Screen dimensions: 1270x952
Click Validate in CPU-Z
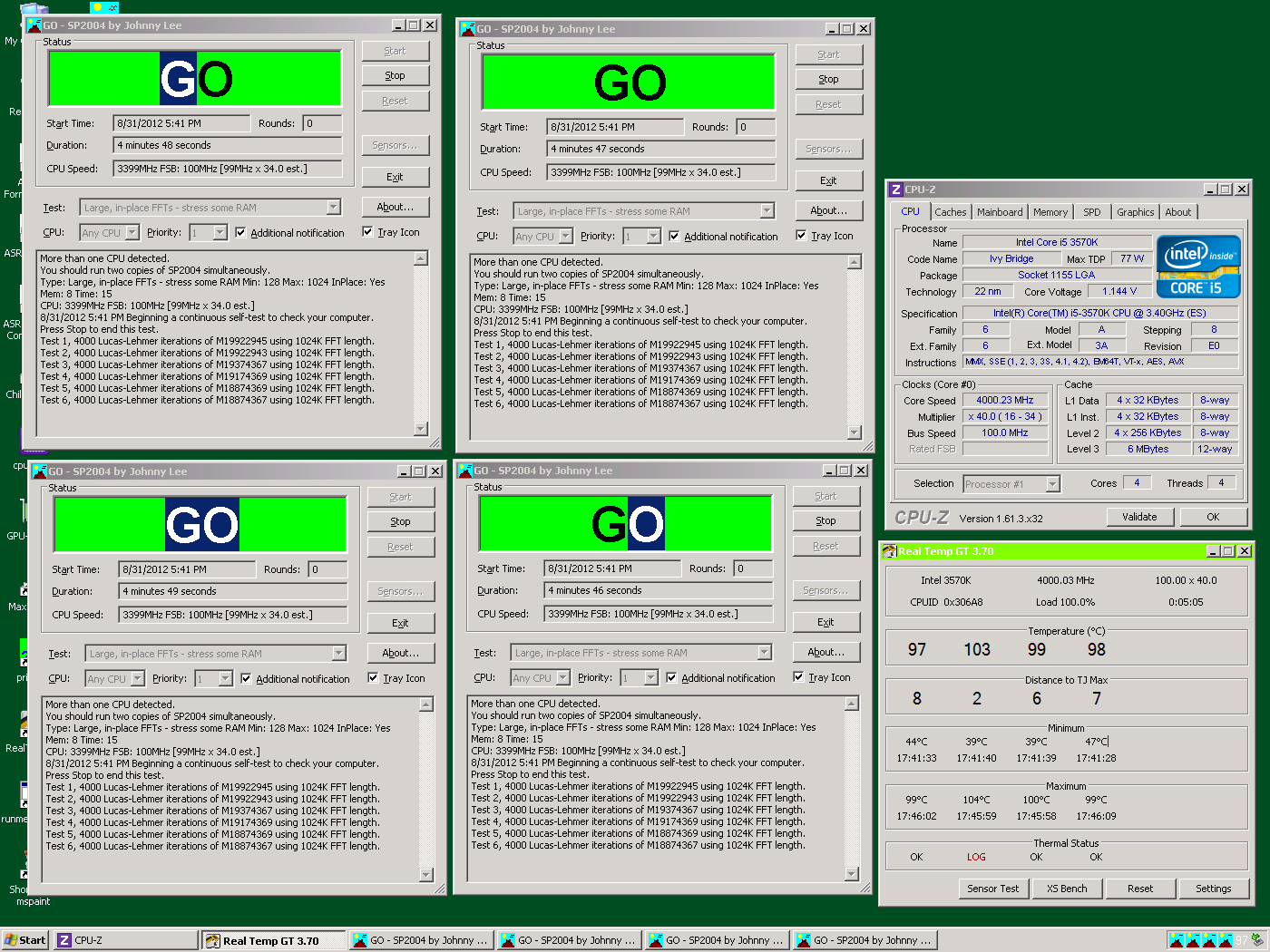1140,517
